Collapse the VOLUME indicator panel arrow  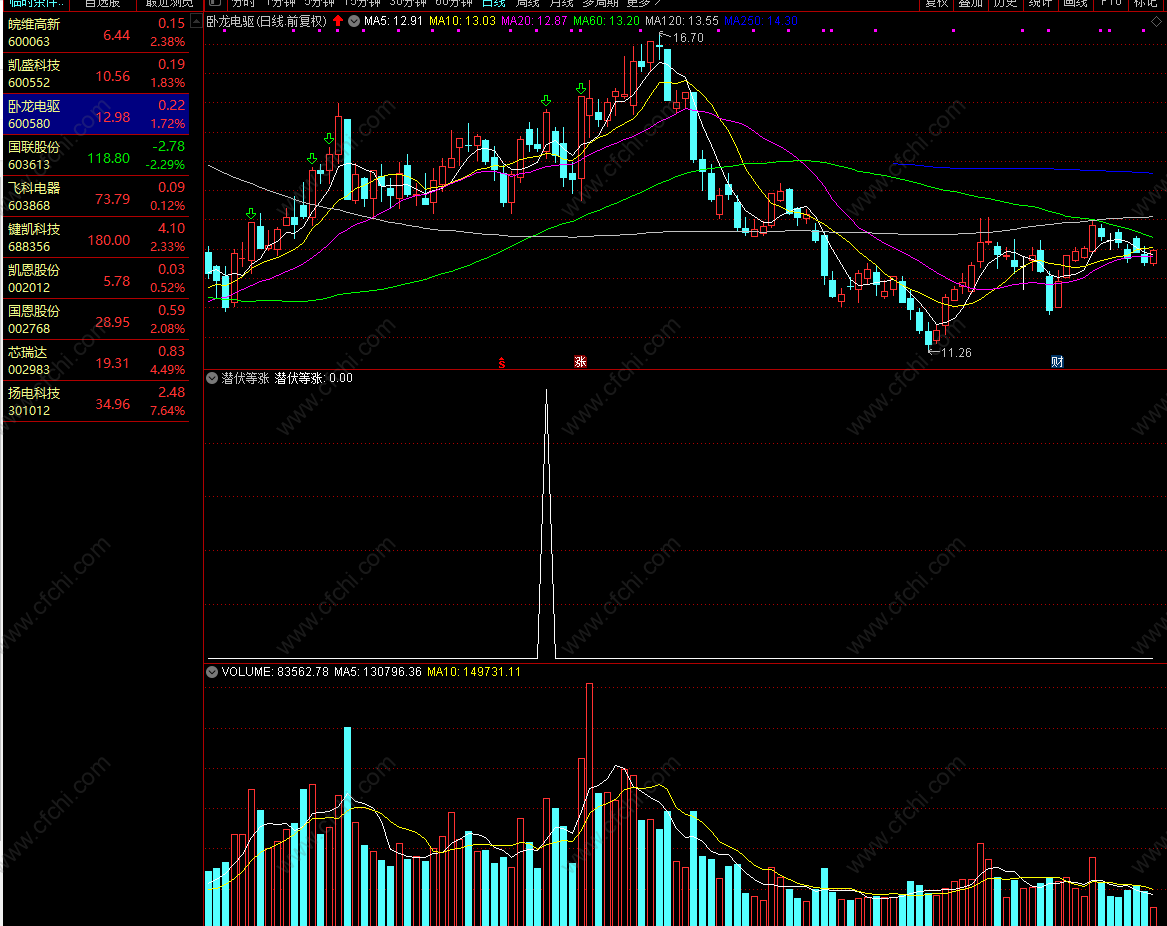[212, 671]
